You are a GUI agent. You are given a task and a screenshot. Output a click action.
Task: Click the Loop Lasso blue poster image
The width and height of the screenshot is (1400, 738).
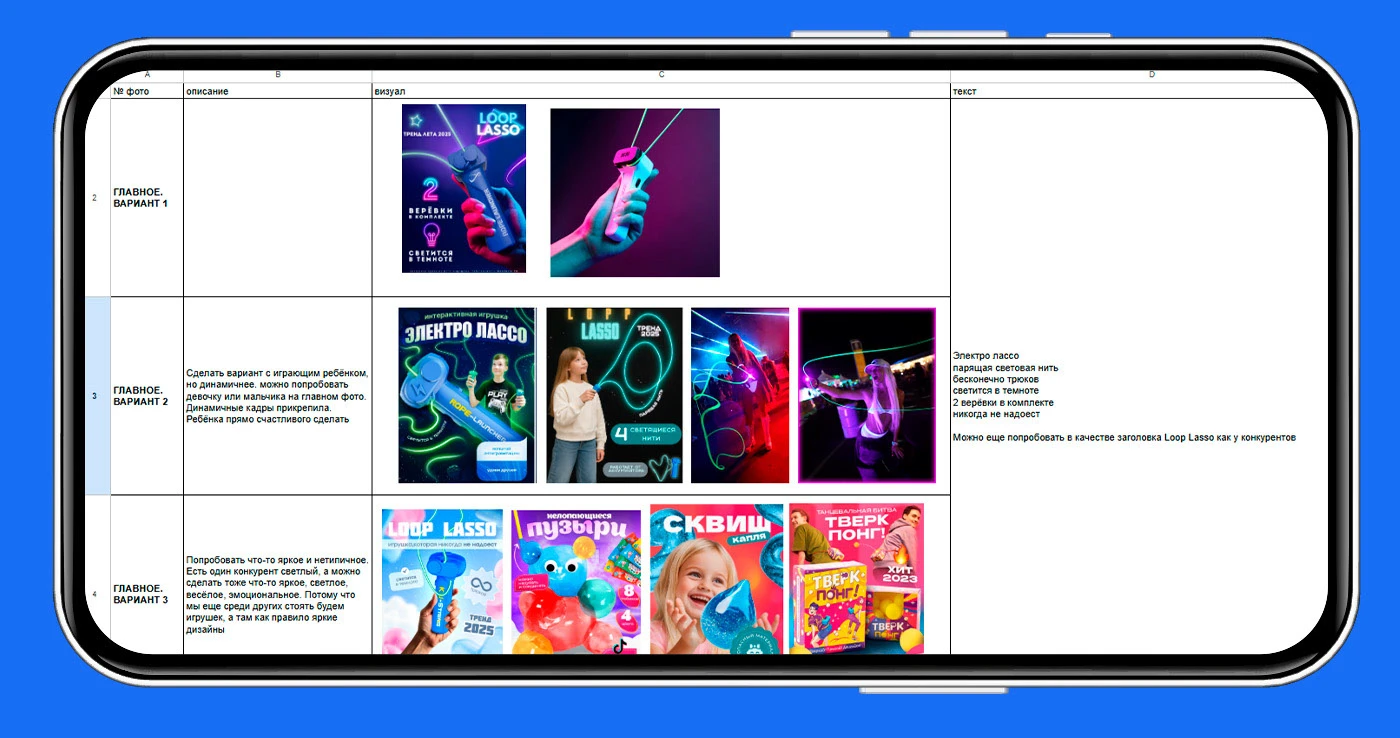464,188
